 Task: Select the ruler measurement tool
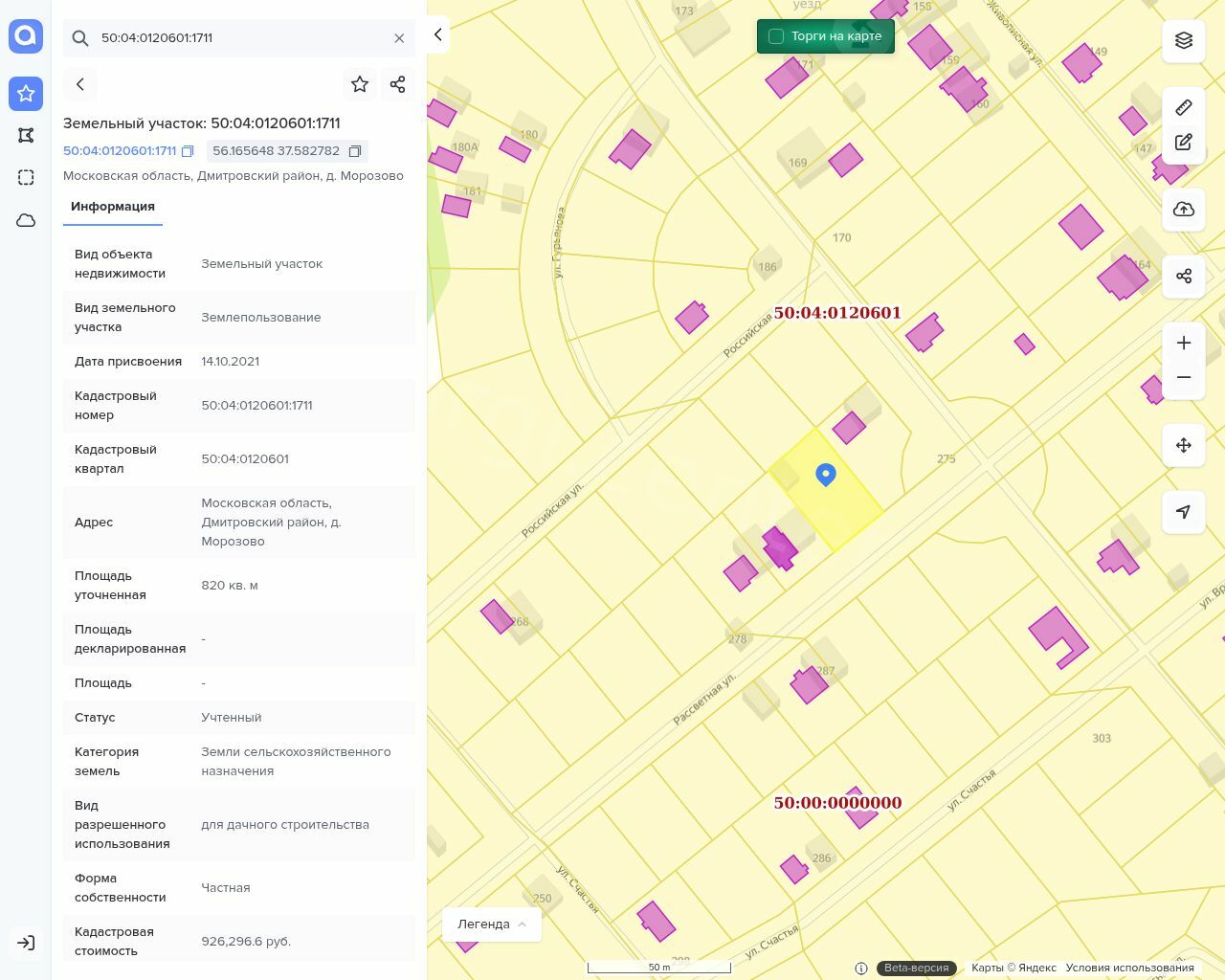pyautogui.click(x=1184, y=107)
